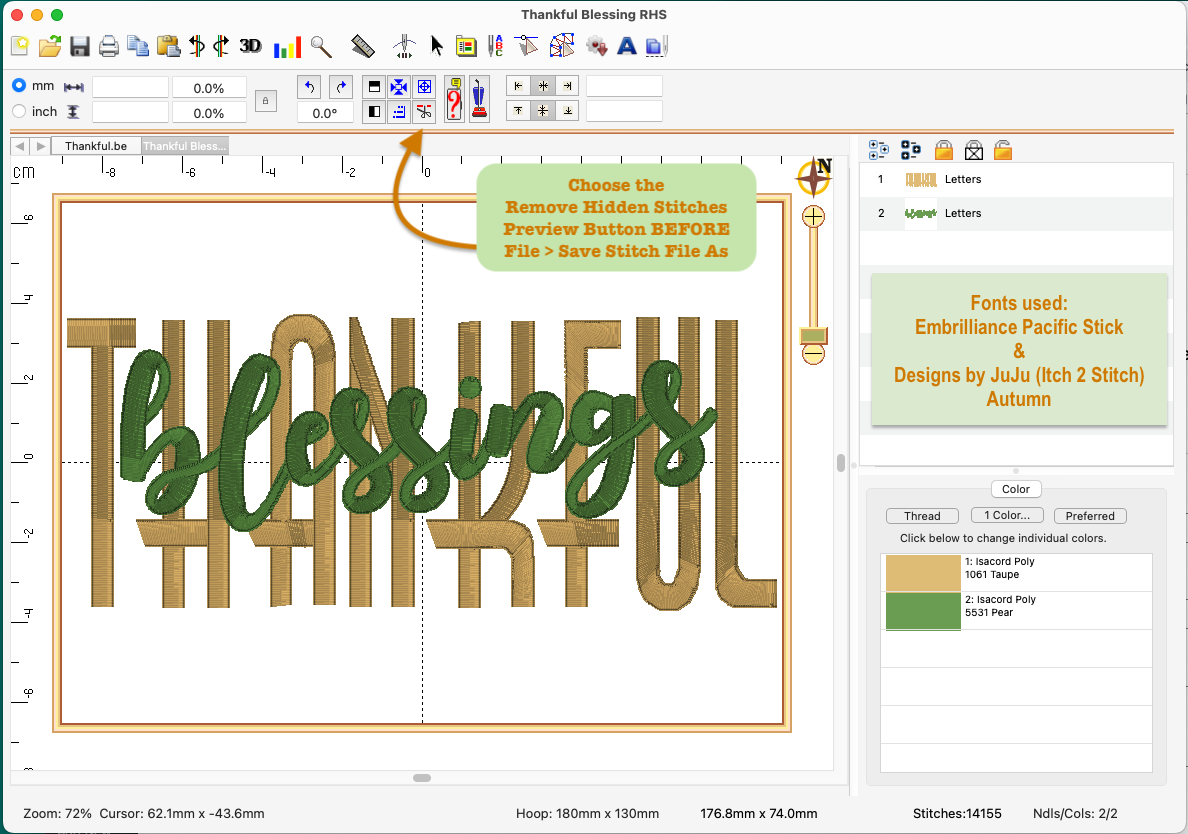Click the red question mark icon

(454, 99)
